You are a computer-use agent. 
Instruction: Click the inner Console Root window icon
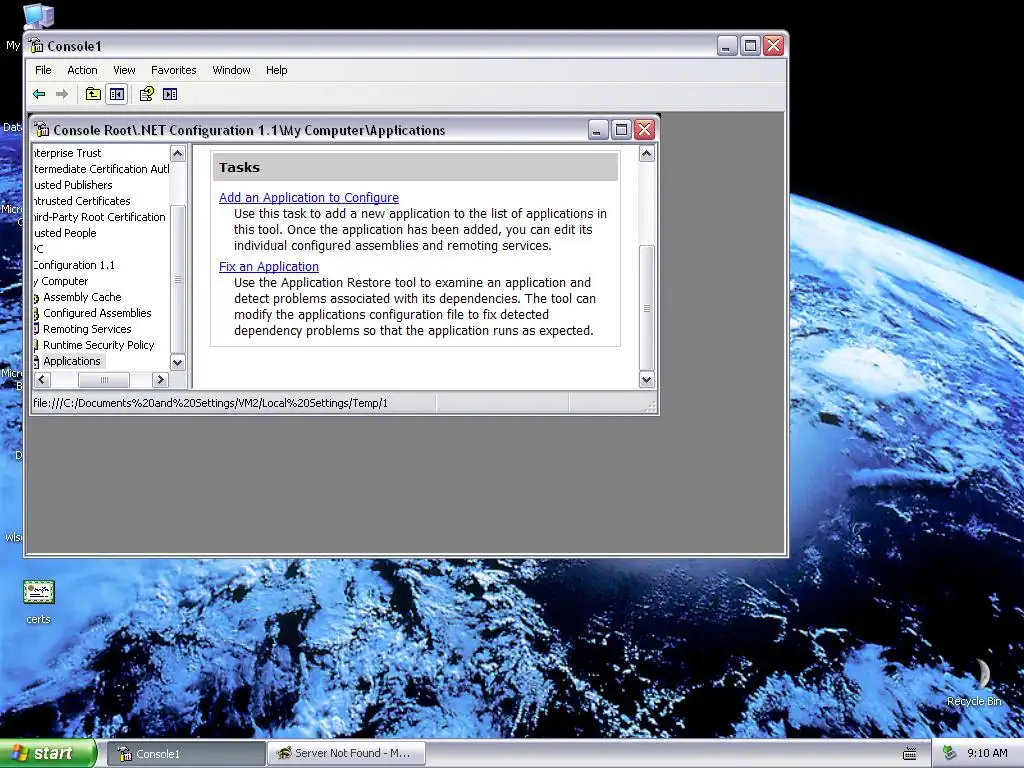[x=42, y=129]
